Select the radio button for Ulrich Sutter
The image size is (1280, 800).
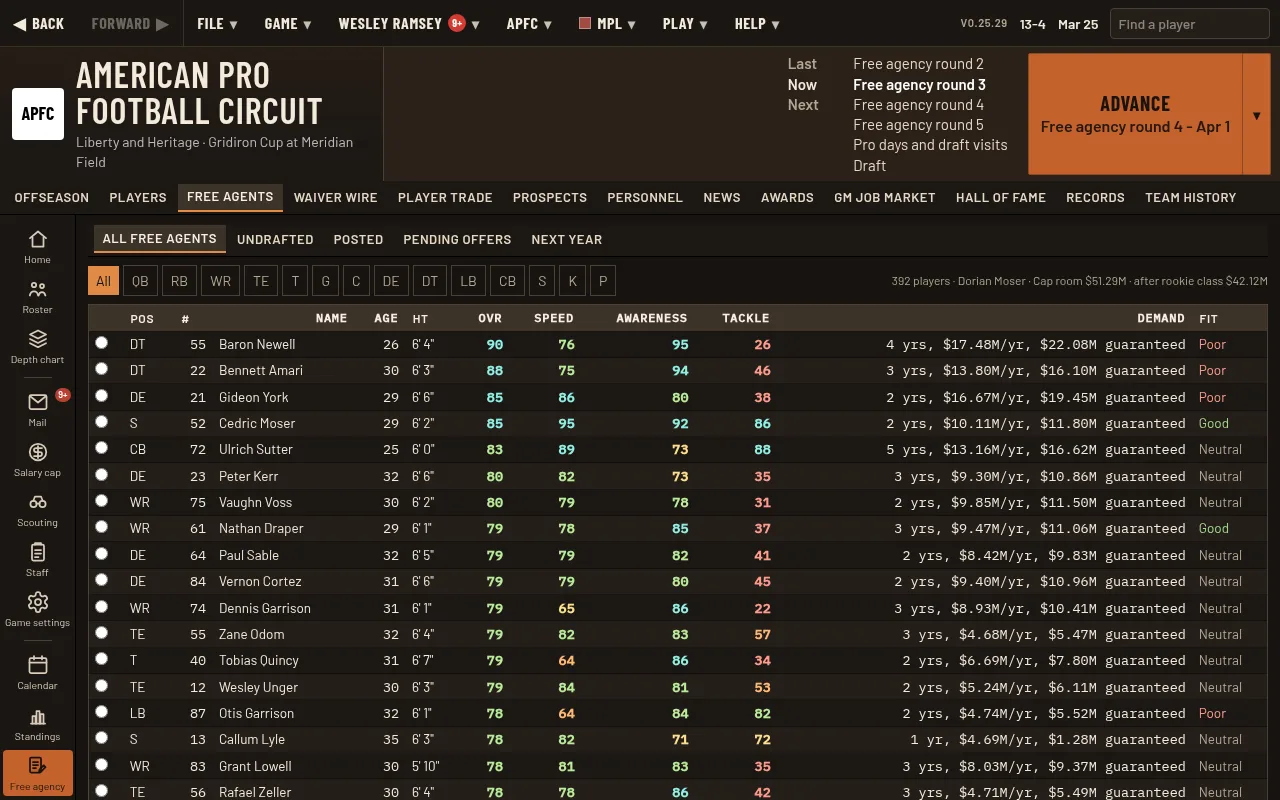point(101,448)
